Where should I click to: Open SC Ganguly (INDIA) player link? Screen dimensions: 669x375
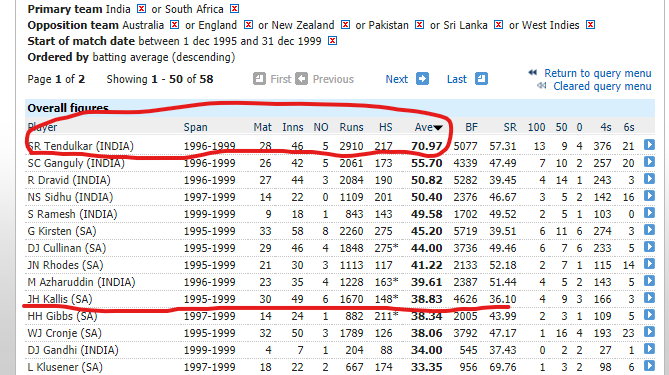[76, 163]
